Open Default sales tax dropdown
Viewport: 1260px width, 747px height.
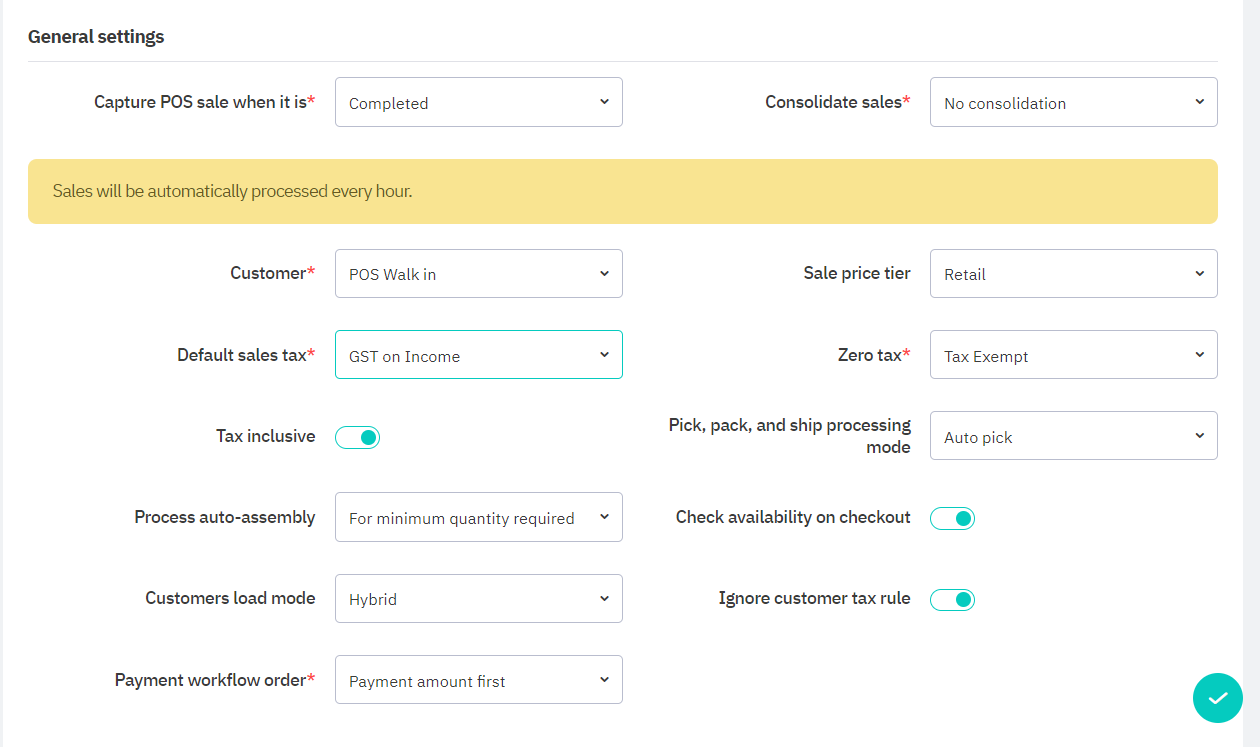click(478, 355)
